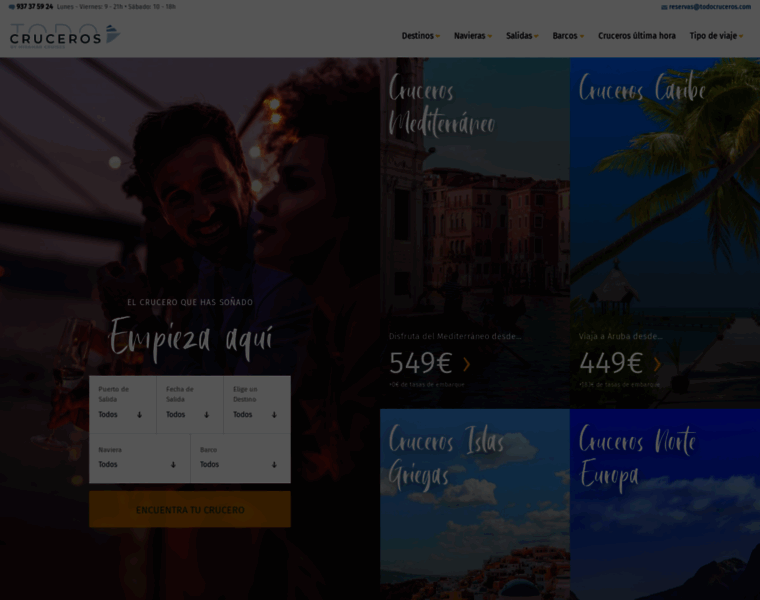Click the phone number 937 37 59 24
Screen dimensions: 760x600
pyautogui.click(x=34, y=7)
